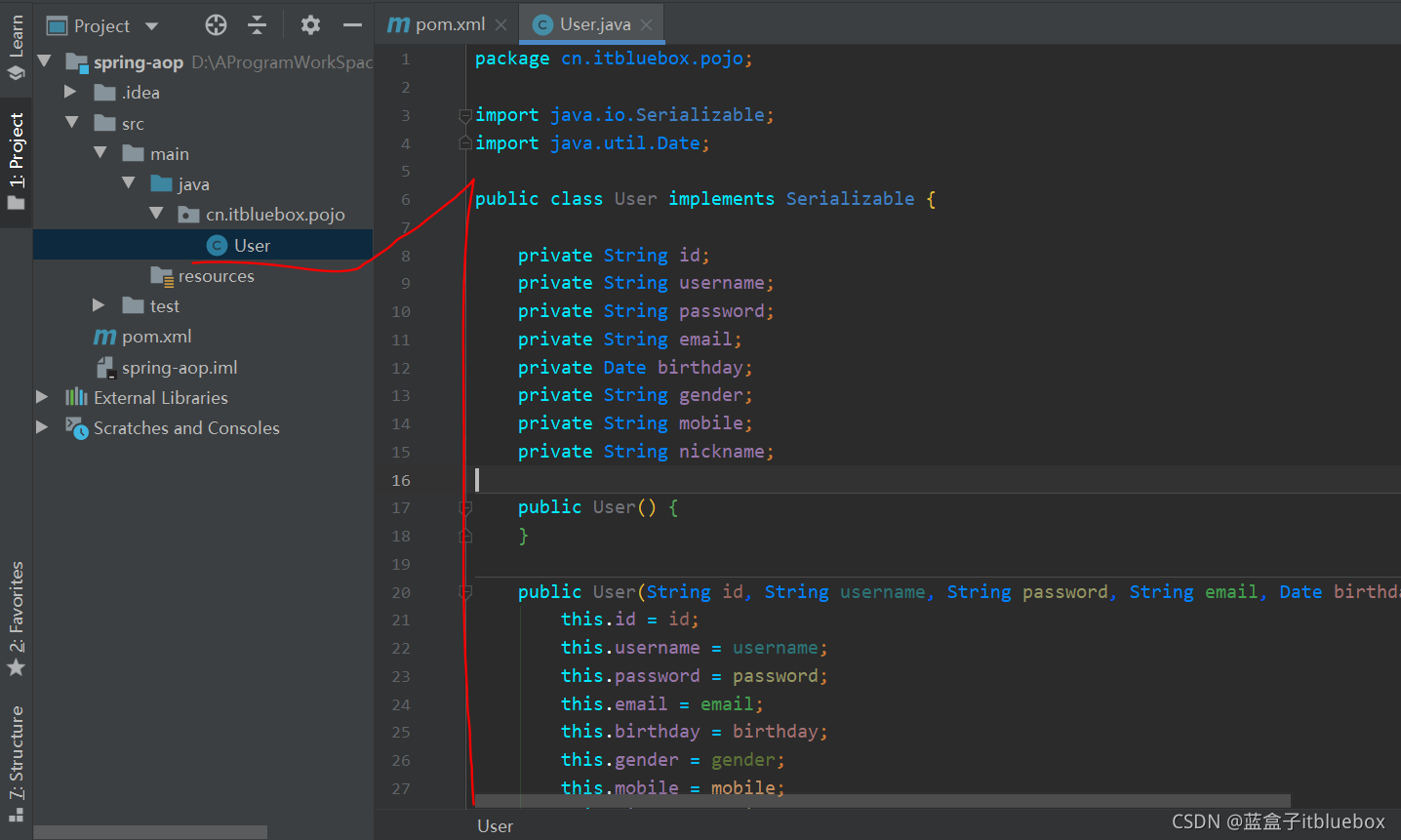Click line number 16 in gutter
This screenshot has width=1401, height=840.
401,480
